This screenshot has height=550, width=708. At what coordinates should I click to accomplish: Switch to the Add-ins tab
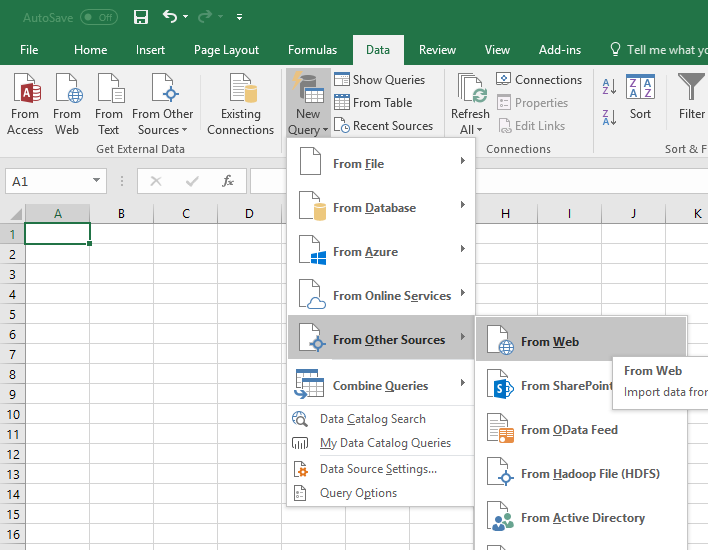pos(560,50)
